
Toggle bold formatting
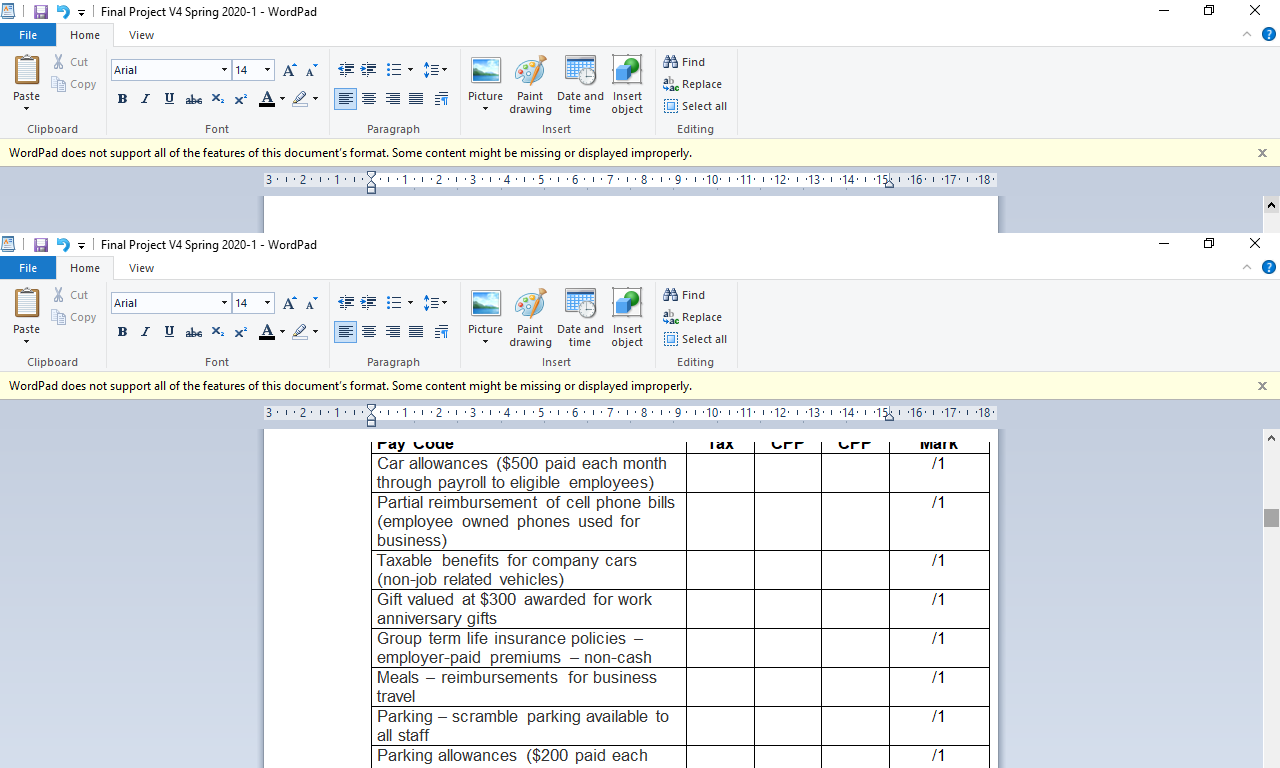point(122,331)
